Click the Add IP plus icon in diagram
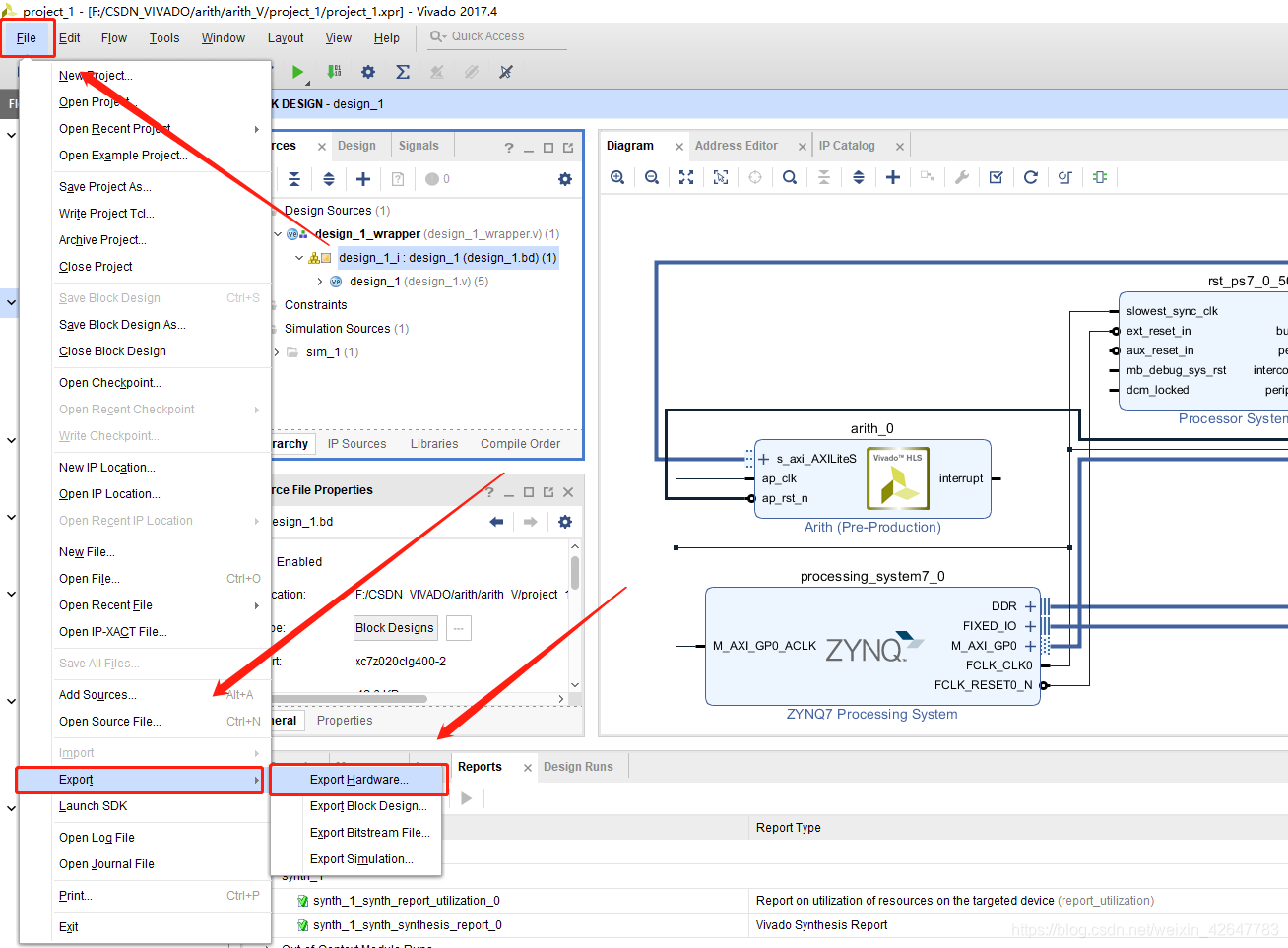 [893, 177]
